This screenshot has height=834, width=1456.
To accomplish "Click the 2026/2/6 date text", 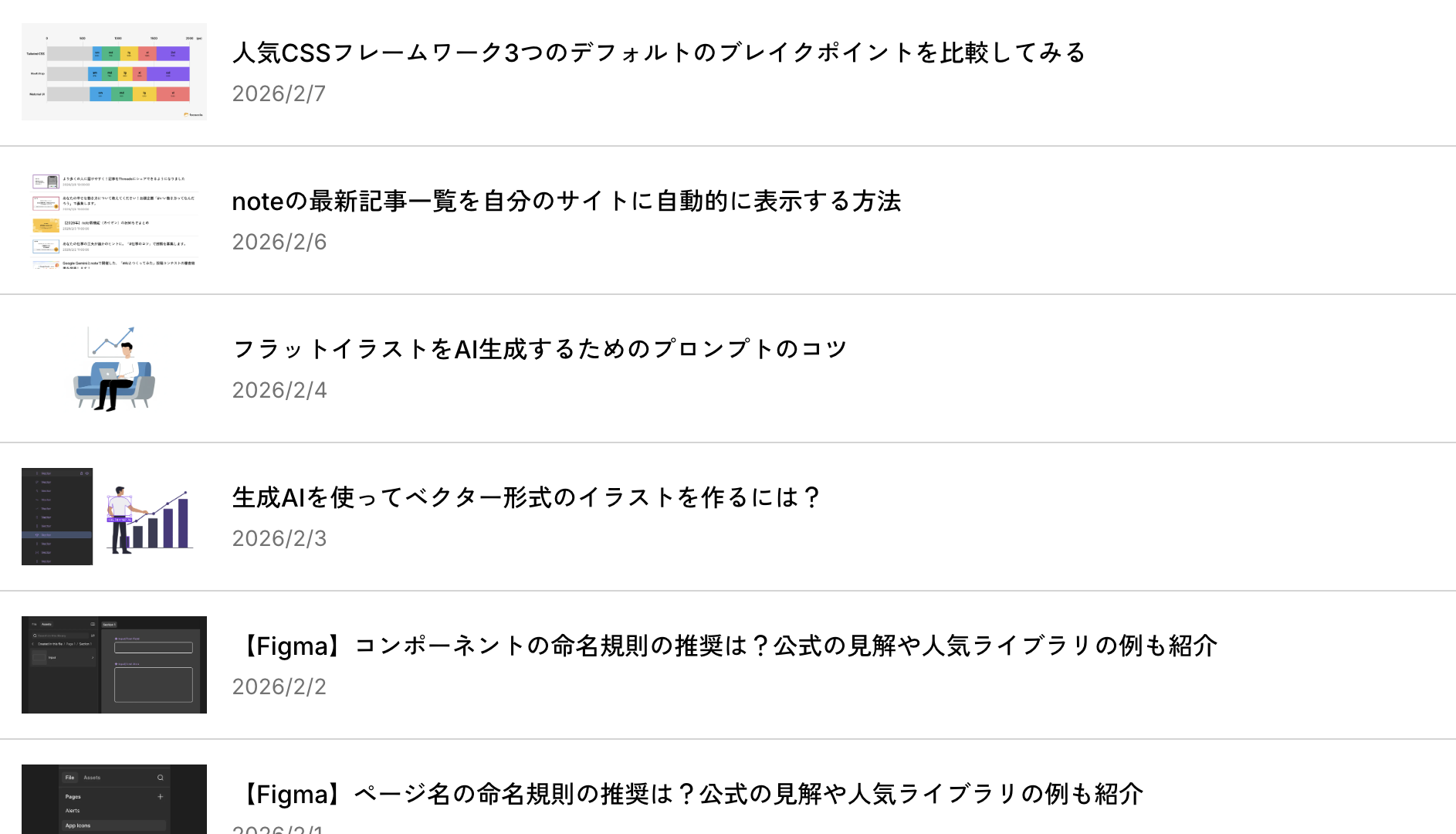I will pos(279,242).
